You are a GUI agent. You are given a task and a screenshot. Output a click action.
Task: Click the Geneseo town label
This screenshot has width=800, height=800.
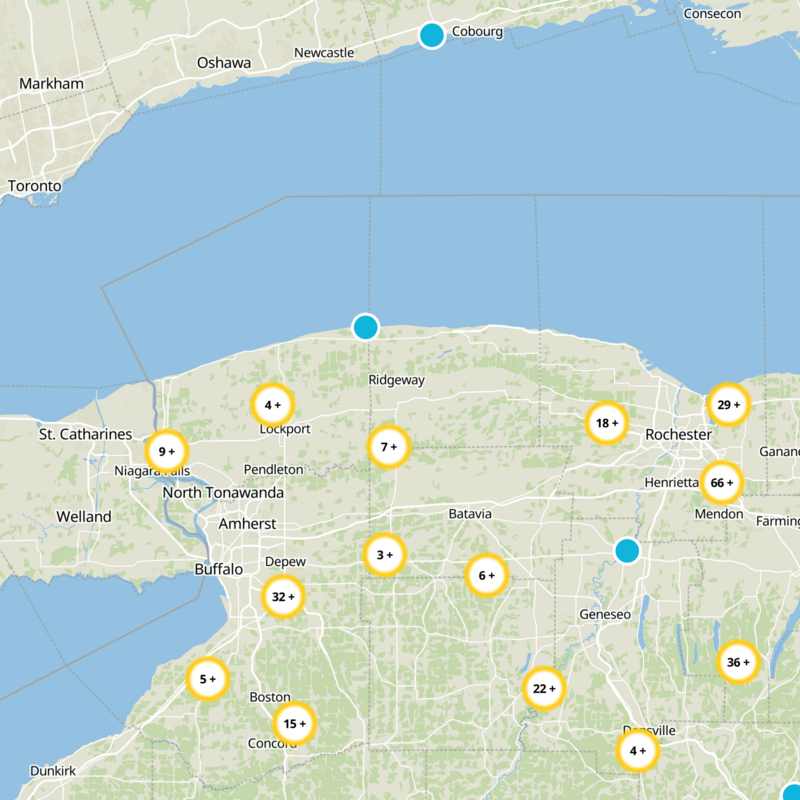605,614
